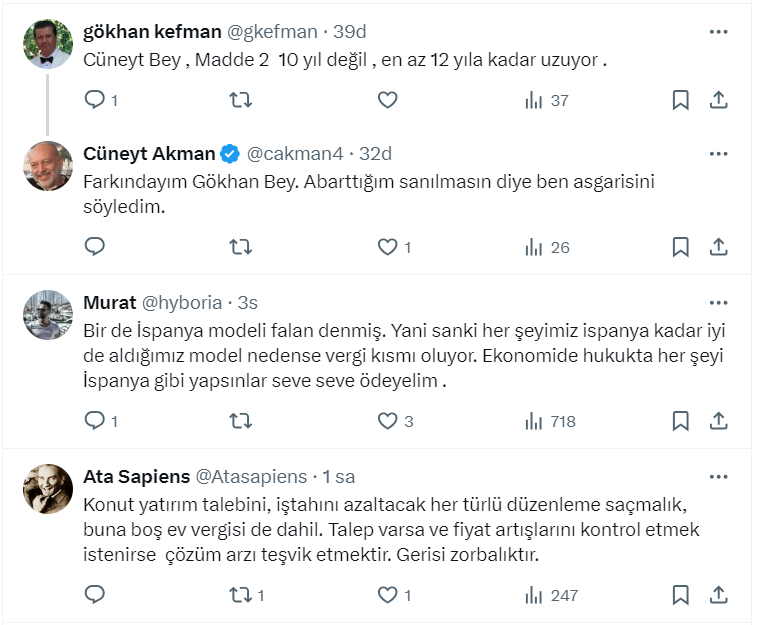Bookmark Ata Sapiens' tweet
This screenshot has height=625, width=760.
(x=680, y=595)
